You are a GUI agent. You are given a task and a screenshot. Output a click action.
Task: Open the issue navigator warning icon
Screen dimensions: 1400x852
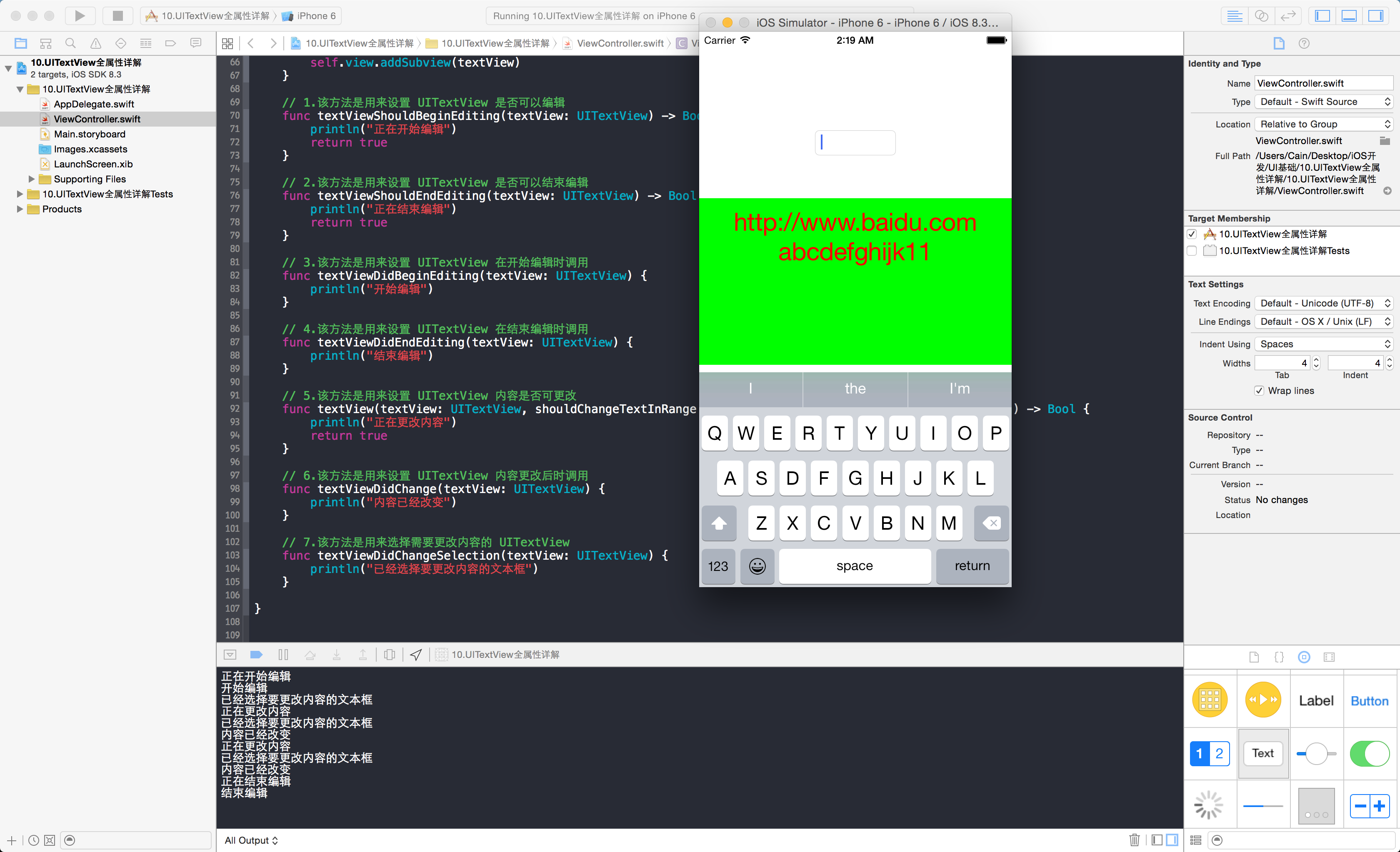click(96, 43)
